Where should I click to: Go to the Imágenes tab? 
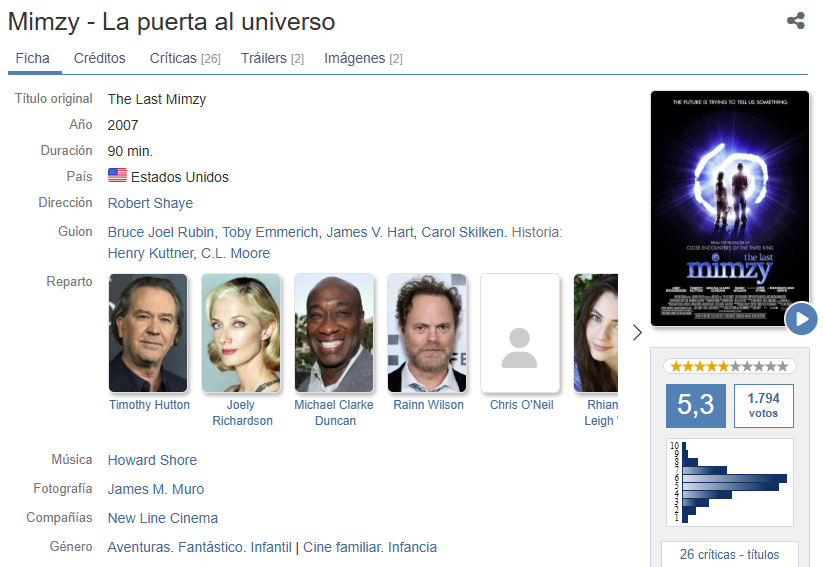coord(363,58)
